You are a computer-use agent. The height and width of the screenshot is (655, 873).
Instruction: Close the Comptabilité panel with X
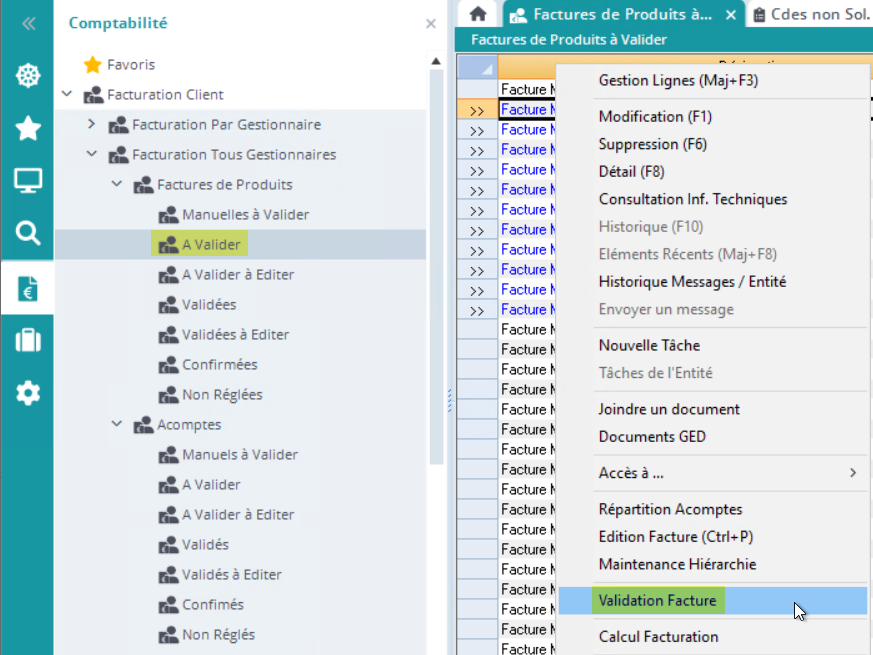pos(431,24)
